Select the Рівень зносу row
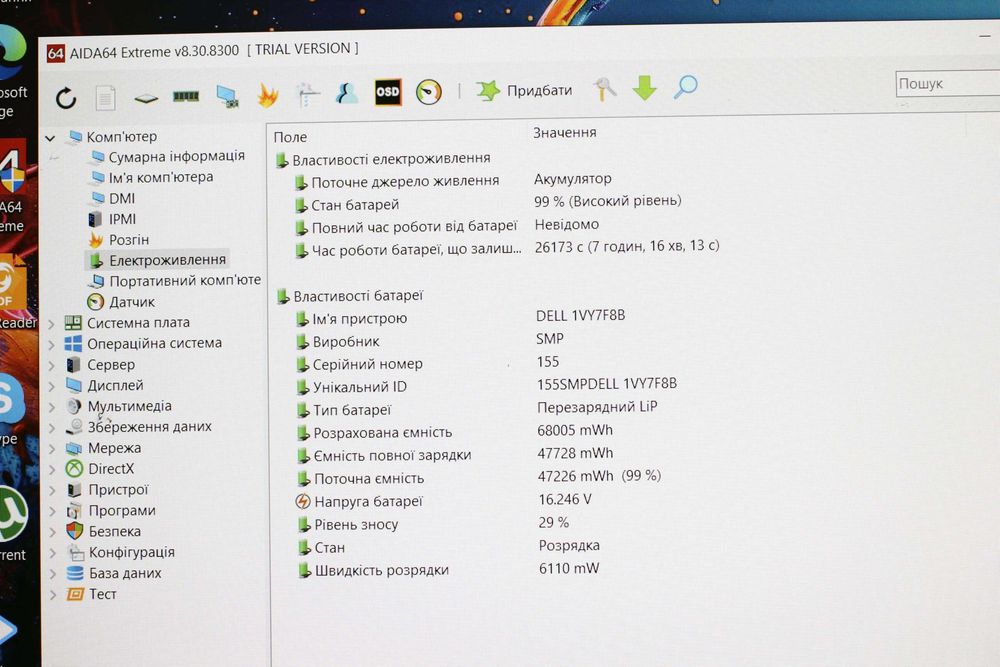Viewport: 1000px width, 667px height. pos(434,524)
